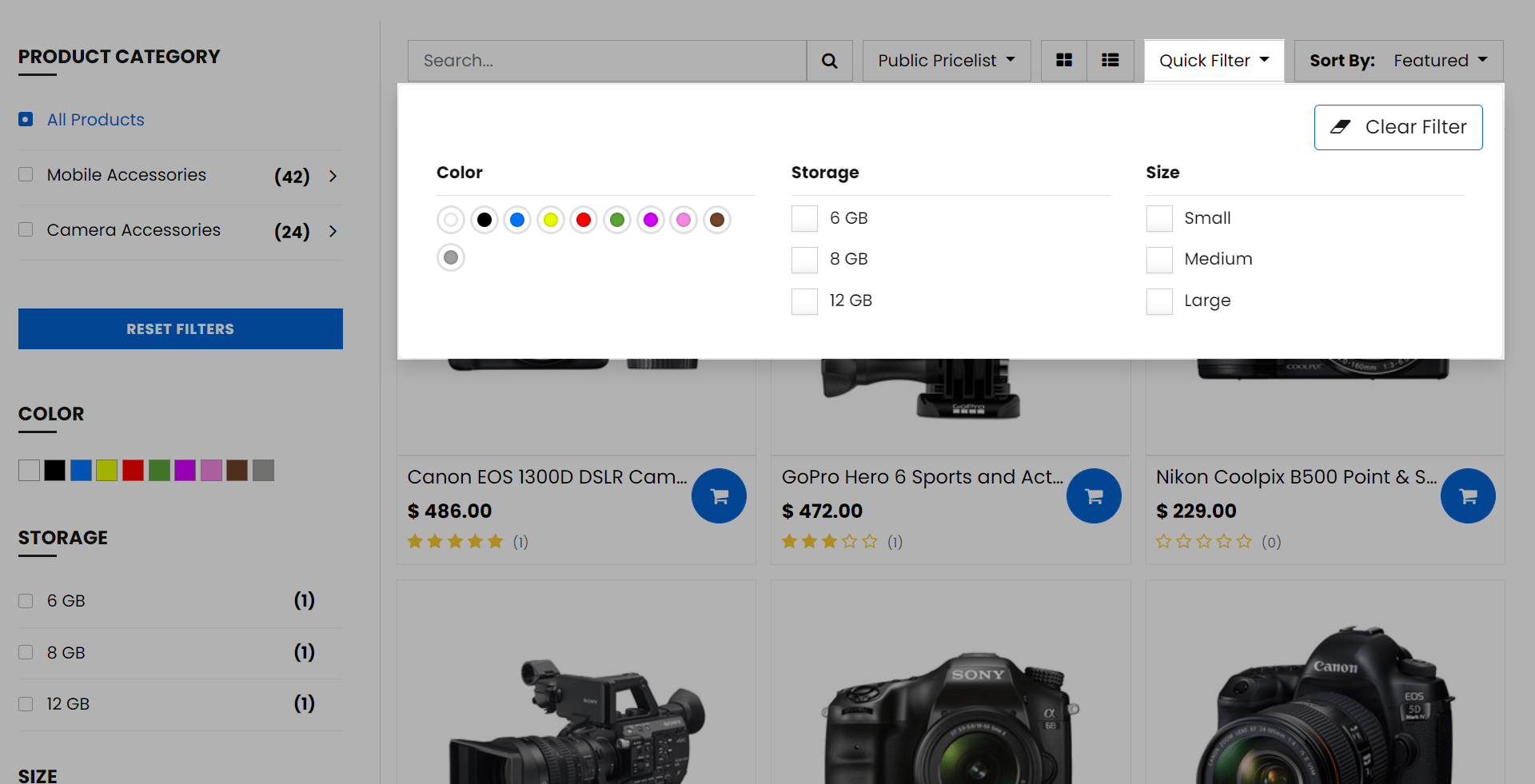Select gray color in Quick Filter
The width and height of the screenshot is (1535, 784).
point(451,257)
